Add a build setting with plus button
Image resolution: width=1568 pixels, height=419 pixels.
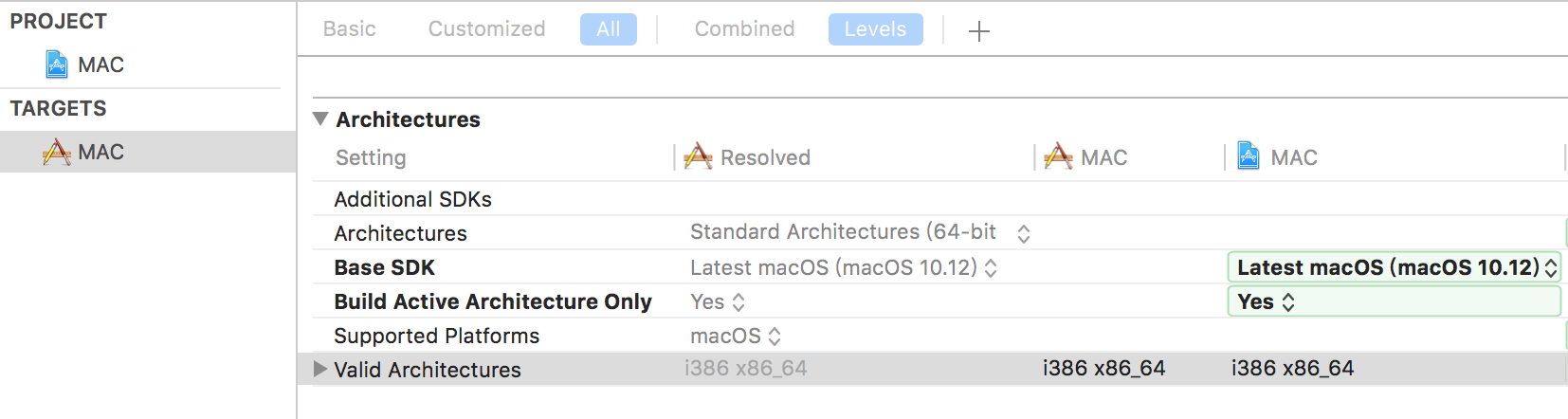978,31
